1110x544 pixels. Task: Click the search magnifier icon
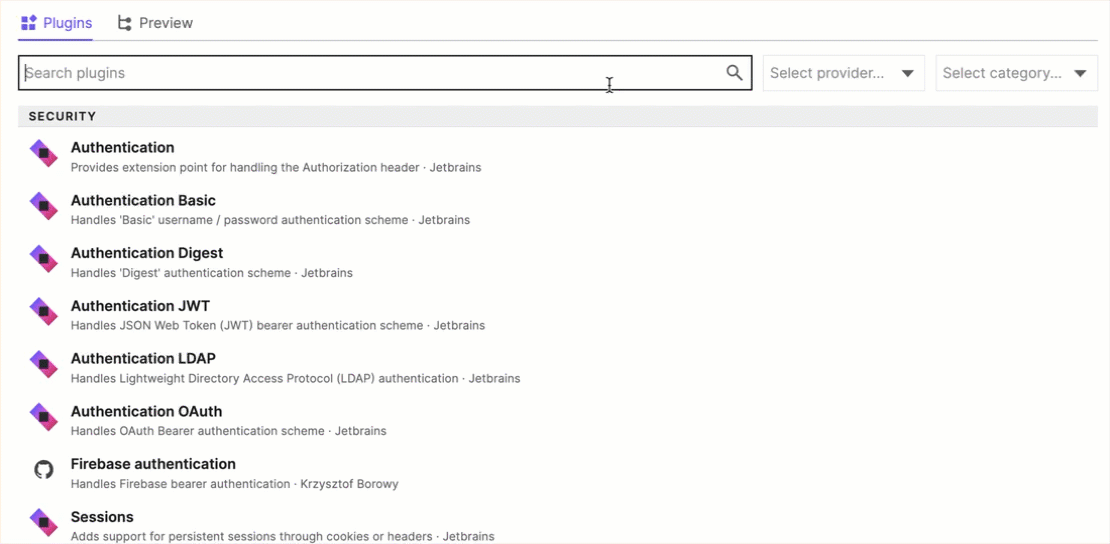click(734, 73)
